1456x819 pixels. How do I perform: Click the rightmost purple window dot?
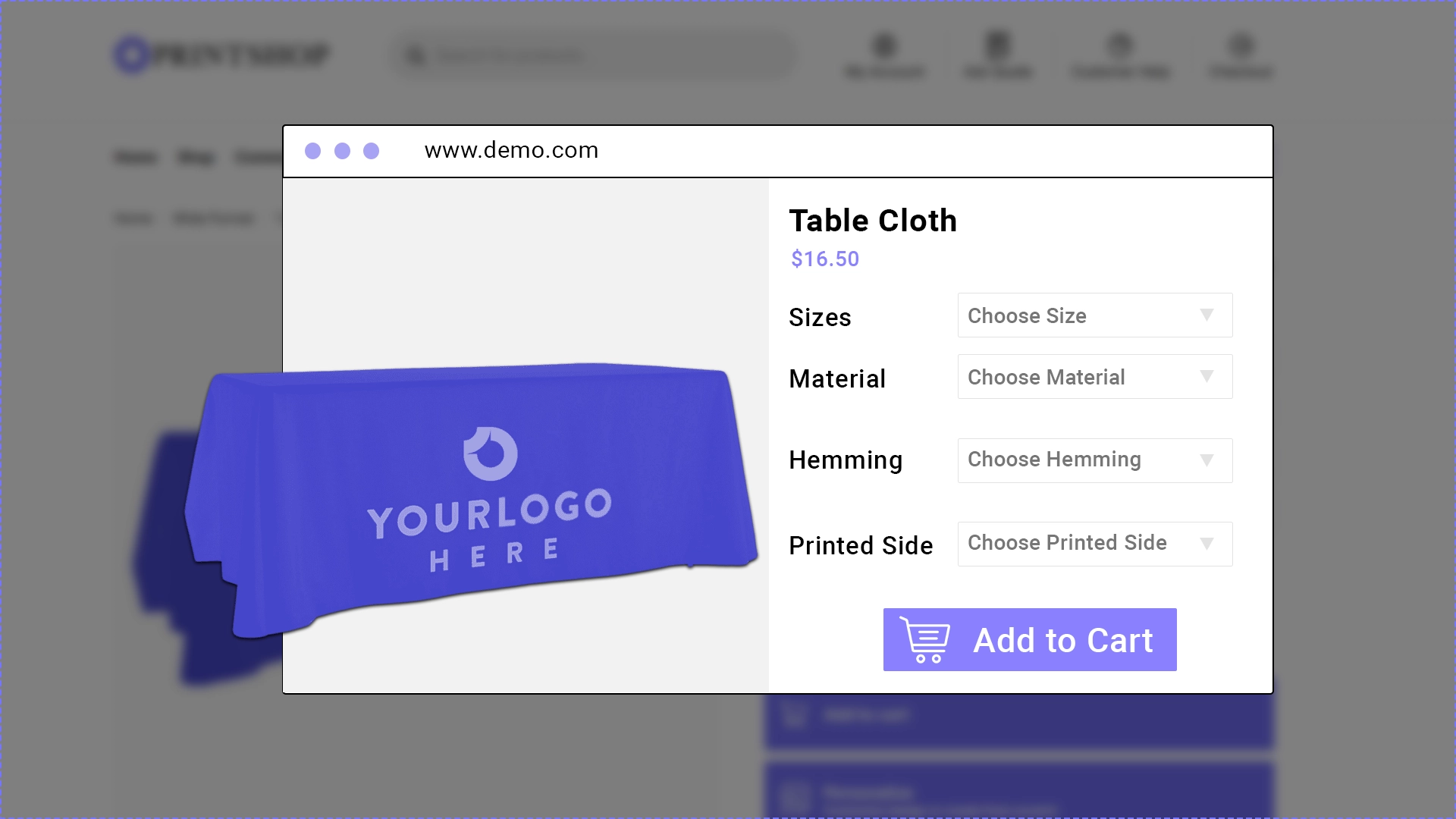tap(371, 151)
